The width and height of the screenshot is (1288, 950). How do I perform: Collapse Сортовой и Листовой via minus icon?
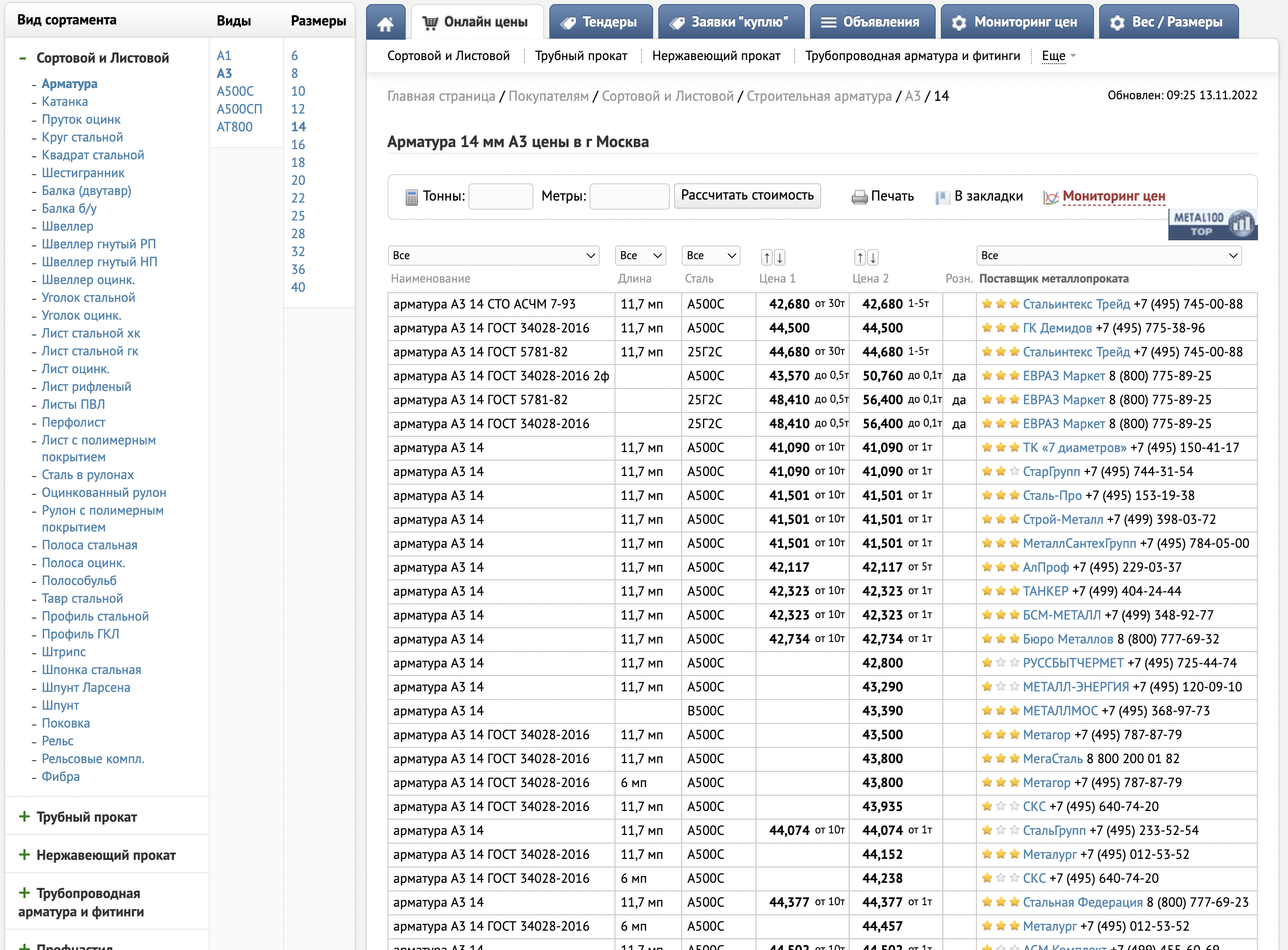(22, 58)
